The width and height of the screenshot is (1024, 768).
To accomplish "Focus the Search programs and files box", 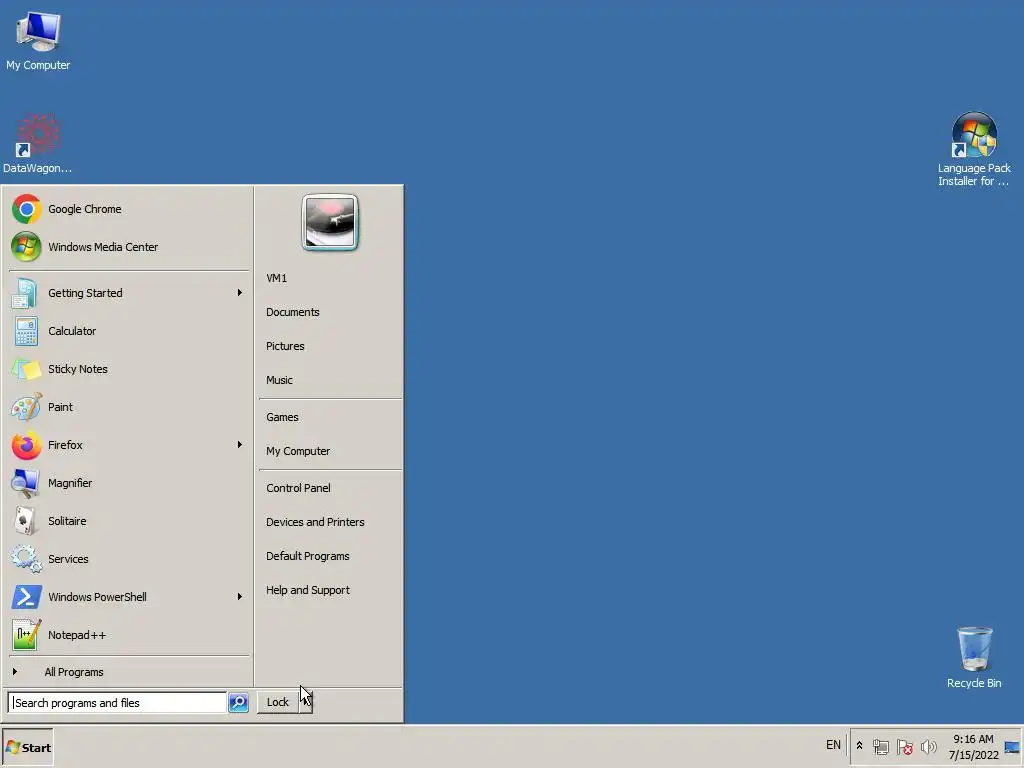I will click(118, 703).
